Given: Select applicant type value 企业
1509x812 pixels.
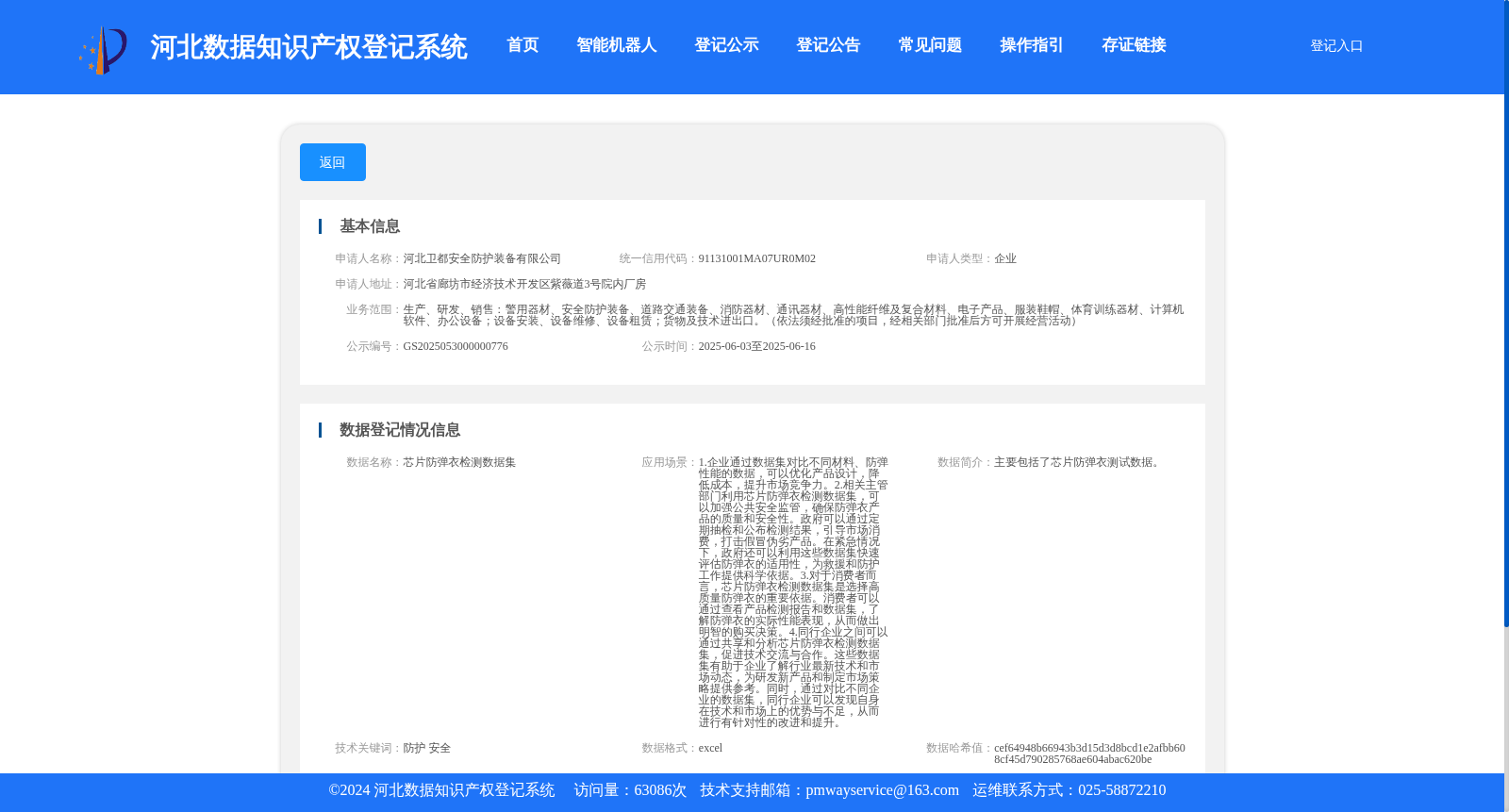Looking at the screenshot, I should 1005,258.
